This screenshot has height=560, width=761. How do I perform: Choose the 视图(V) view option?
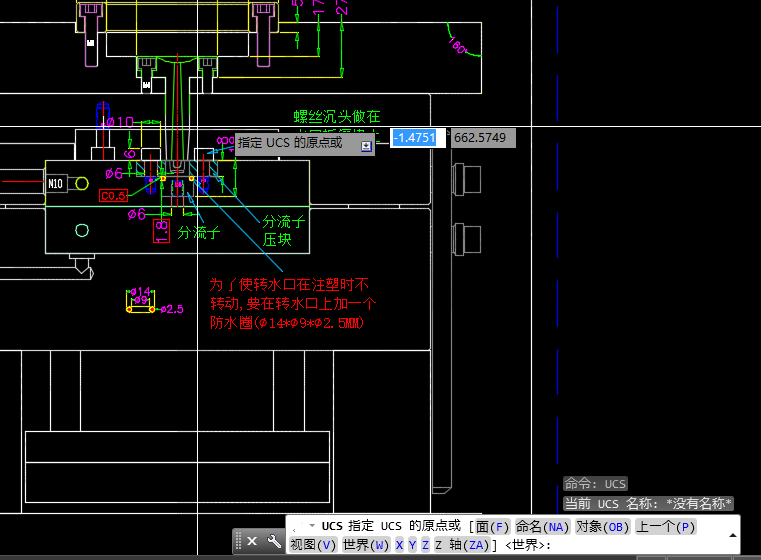[x=313, y=545]
